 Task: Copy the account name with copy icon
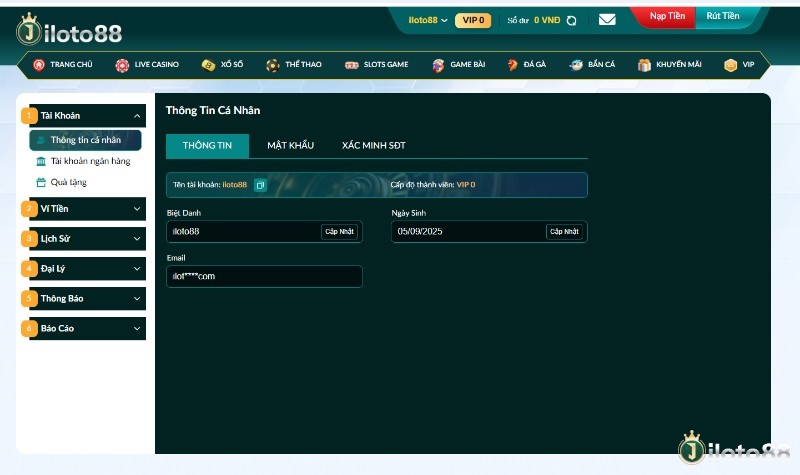pyautogui.click(x=260, y=185)
